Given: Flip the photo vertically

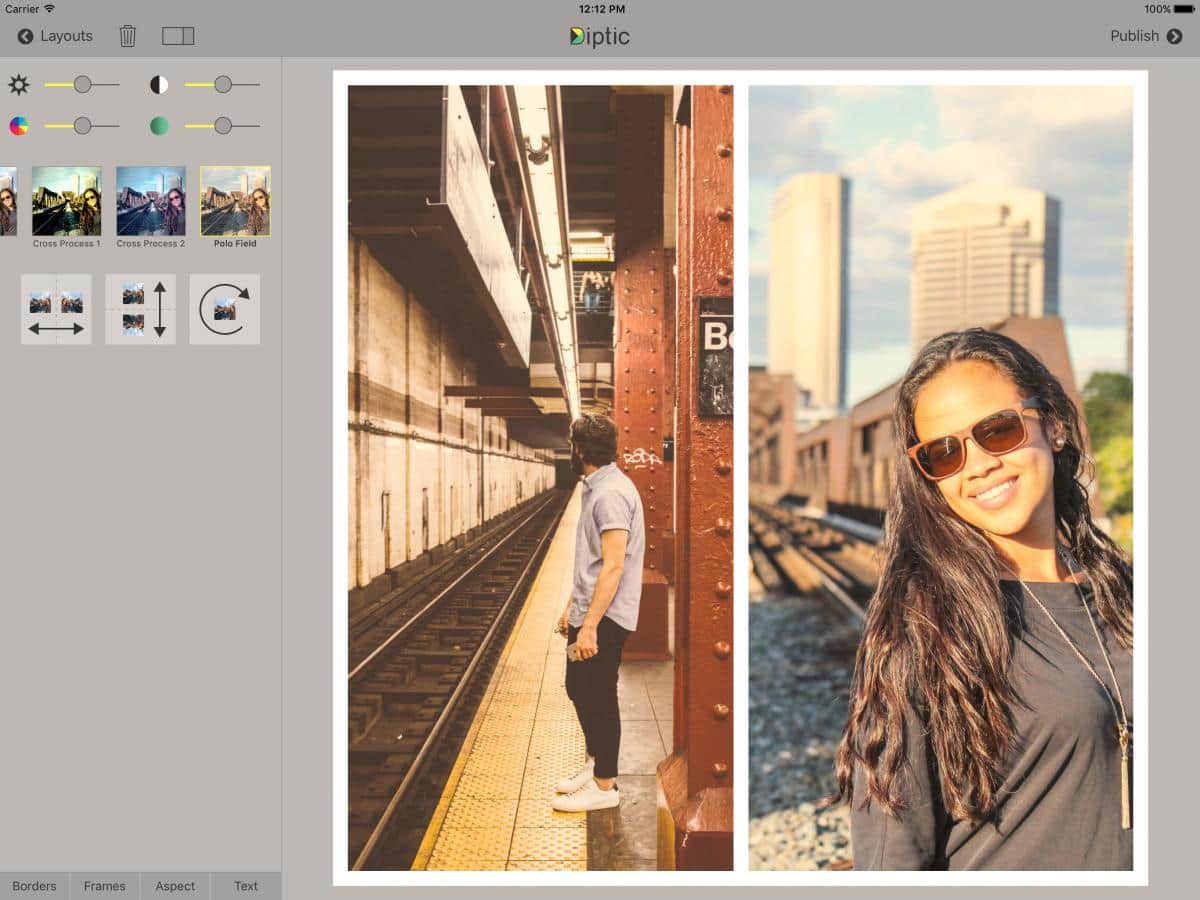Looking at the screenshot, I should click(140, 310).
